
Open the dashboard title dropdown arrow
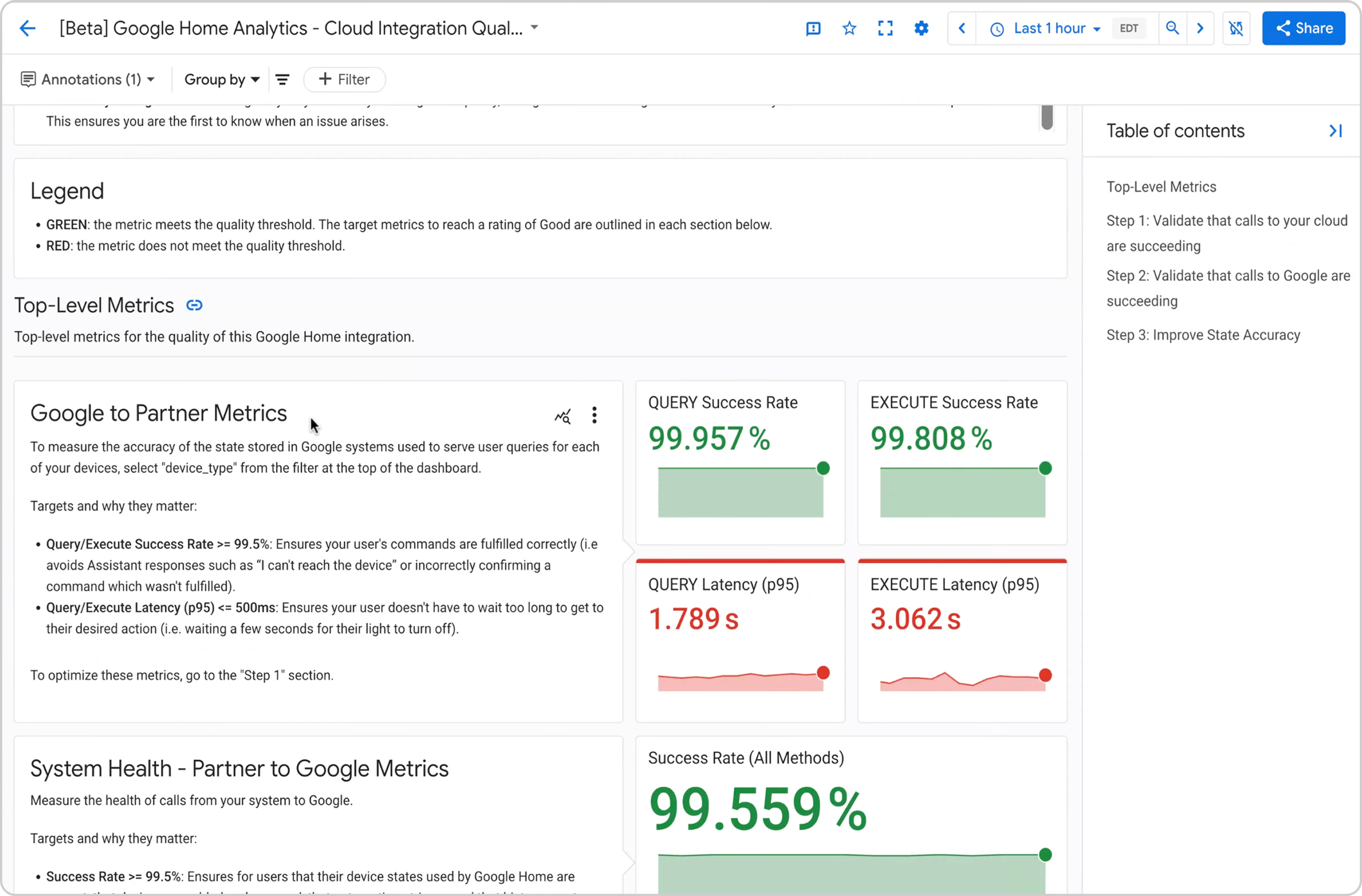tap(534, 27)
